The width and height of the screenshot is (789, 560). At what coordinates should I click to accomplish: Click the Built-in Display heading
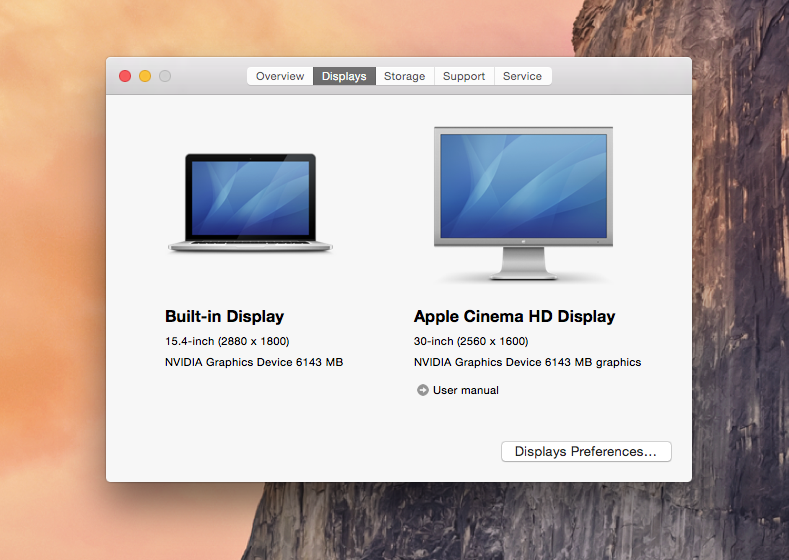[224, 316]
